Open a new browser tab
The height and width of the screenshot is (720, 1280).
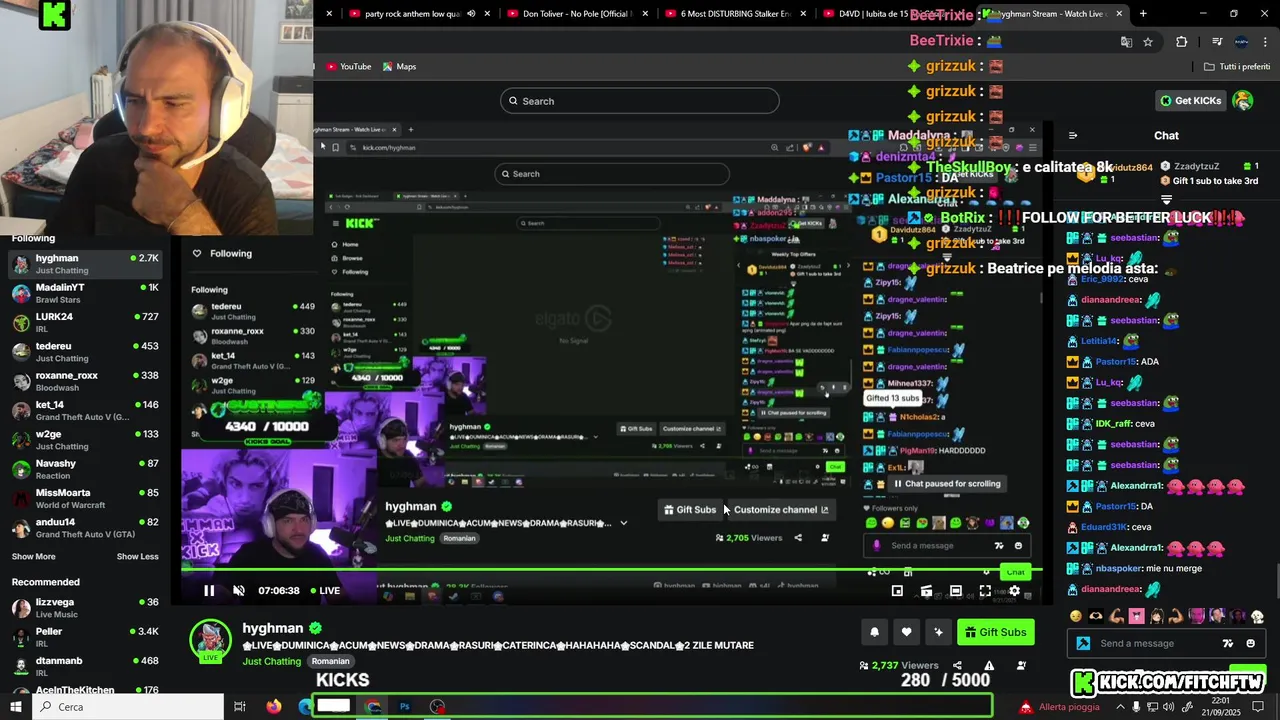[1143, 14]
